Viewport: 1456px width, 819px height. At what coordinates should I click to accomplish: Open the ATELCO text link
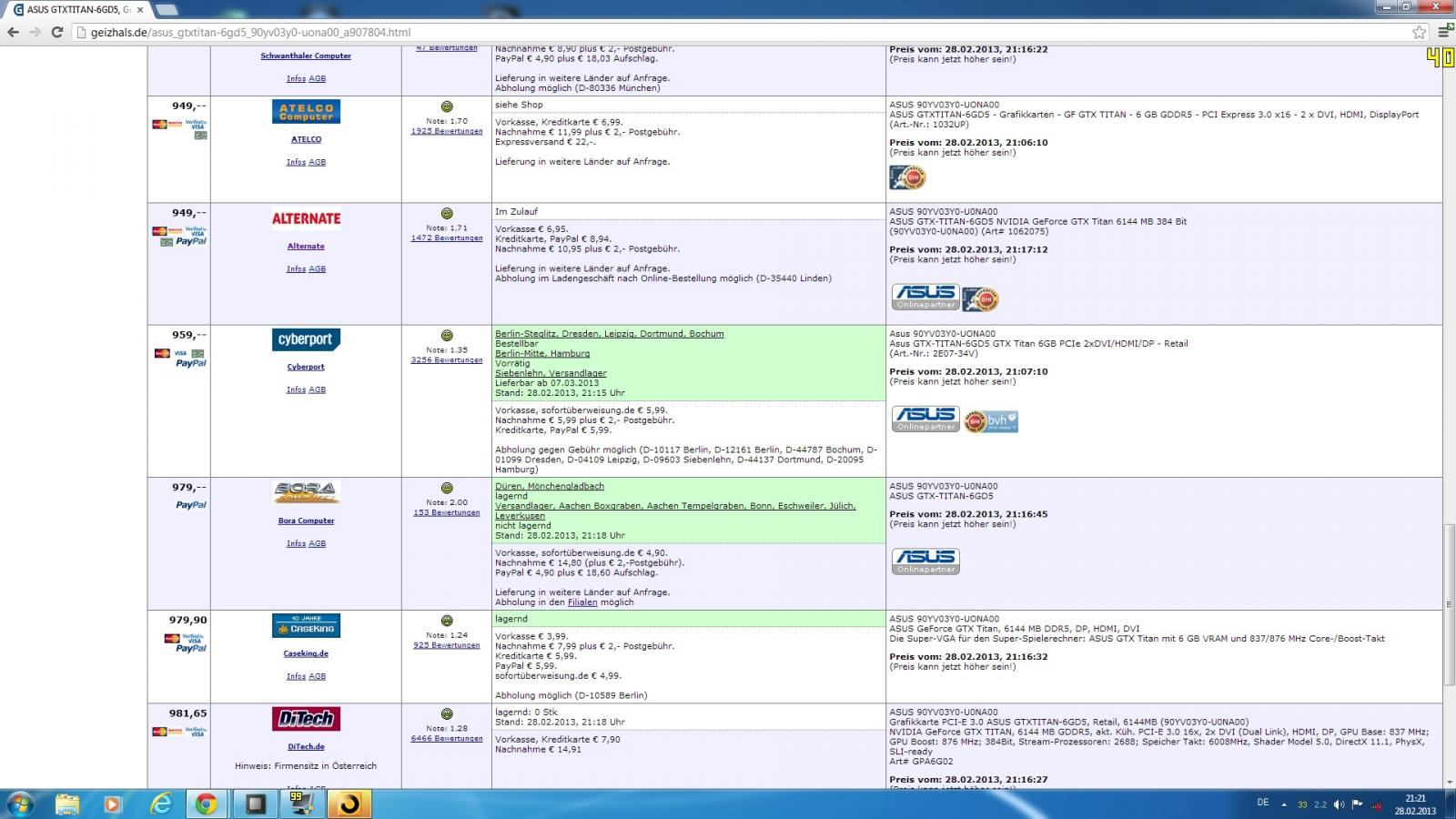point(306,139)
